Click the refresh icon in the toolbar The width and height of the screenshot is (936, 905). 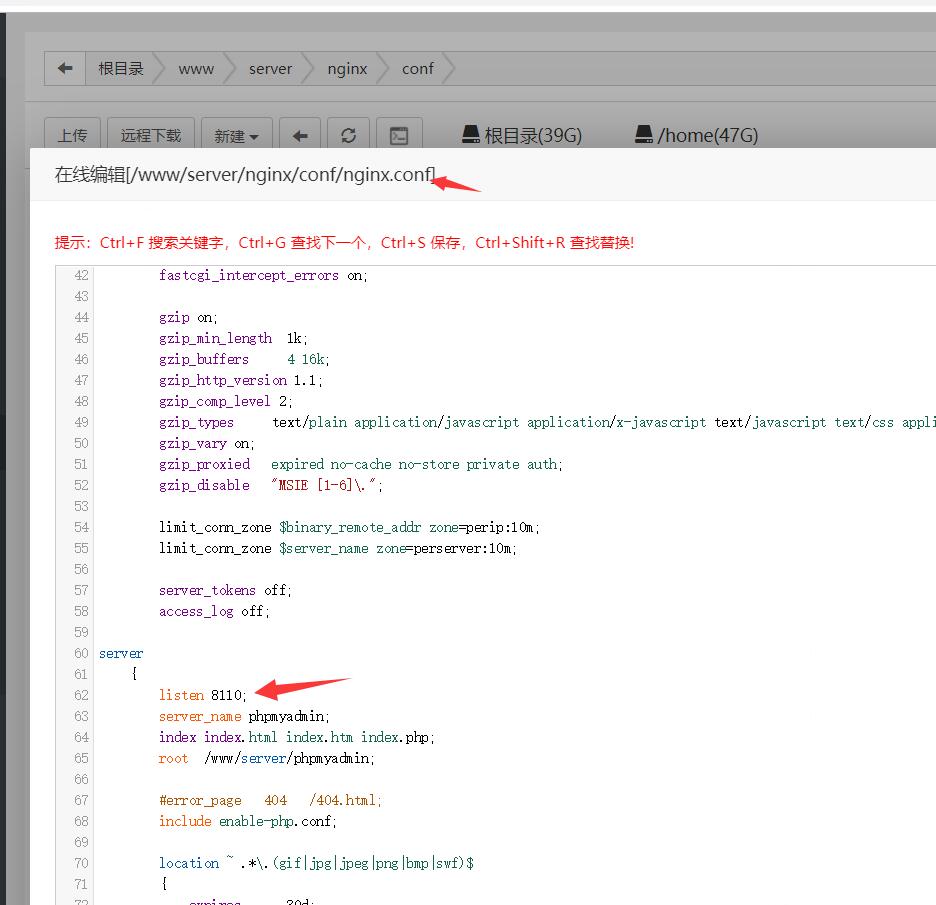point(349,134)
